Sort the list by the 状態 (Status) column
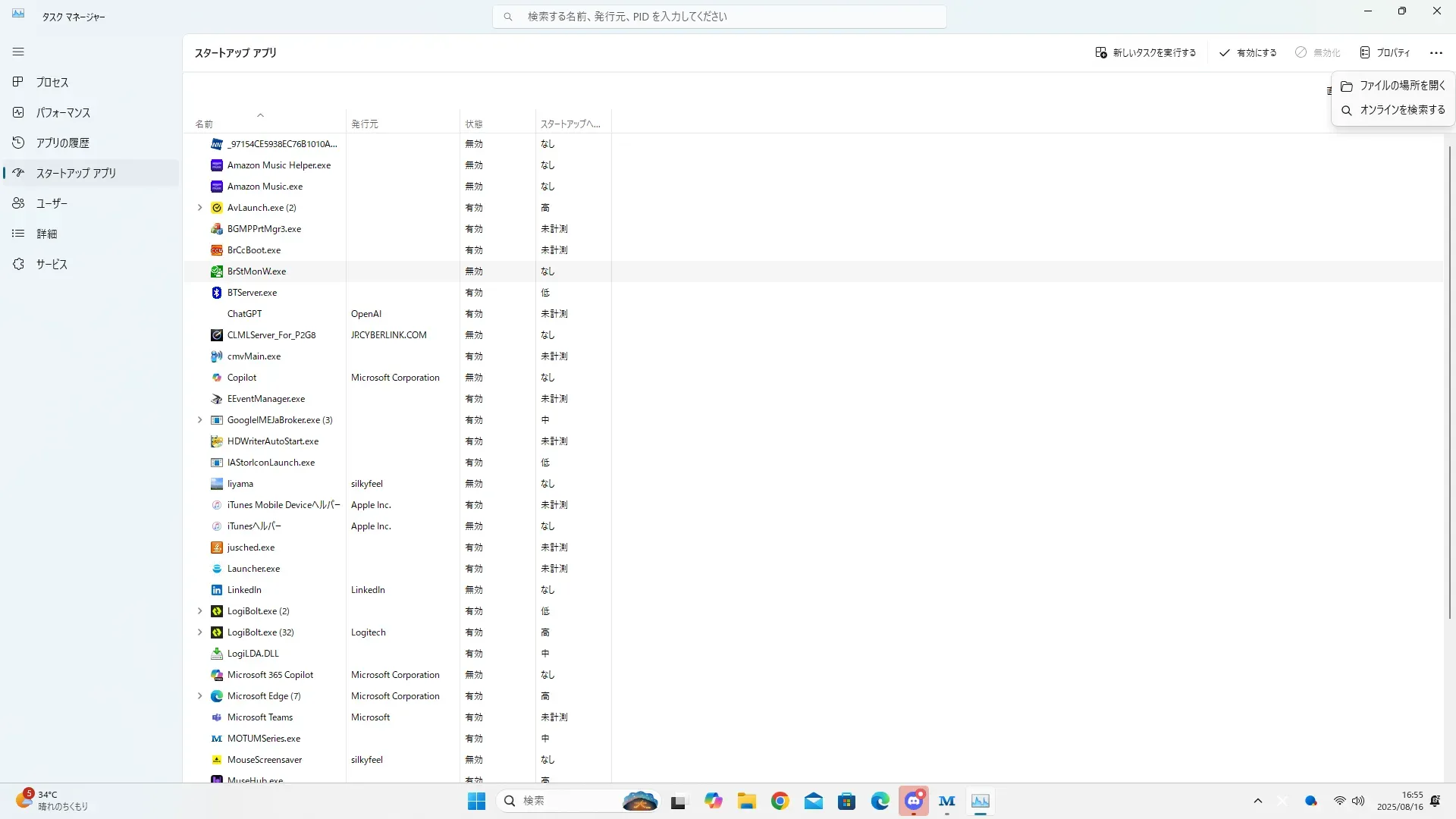 click(474, 124)
